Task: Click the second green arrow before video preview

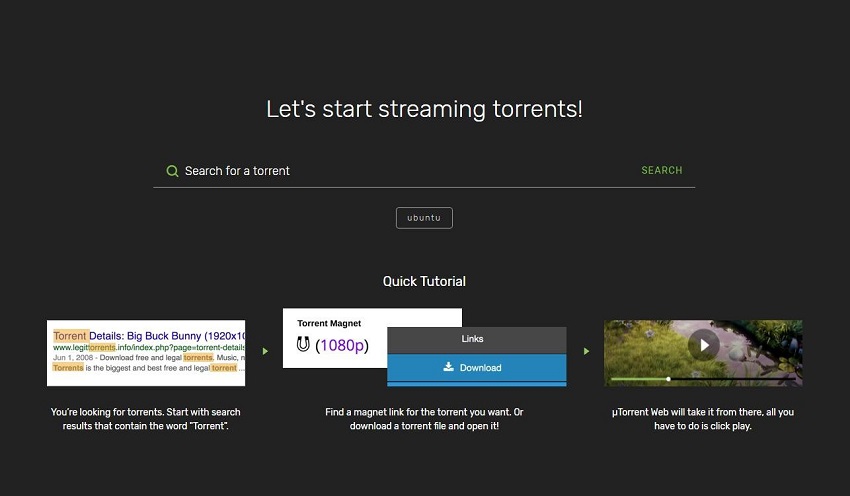Action: [x=585, y=352]
